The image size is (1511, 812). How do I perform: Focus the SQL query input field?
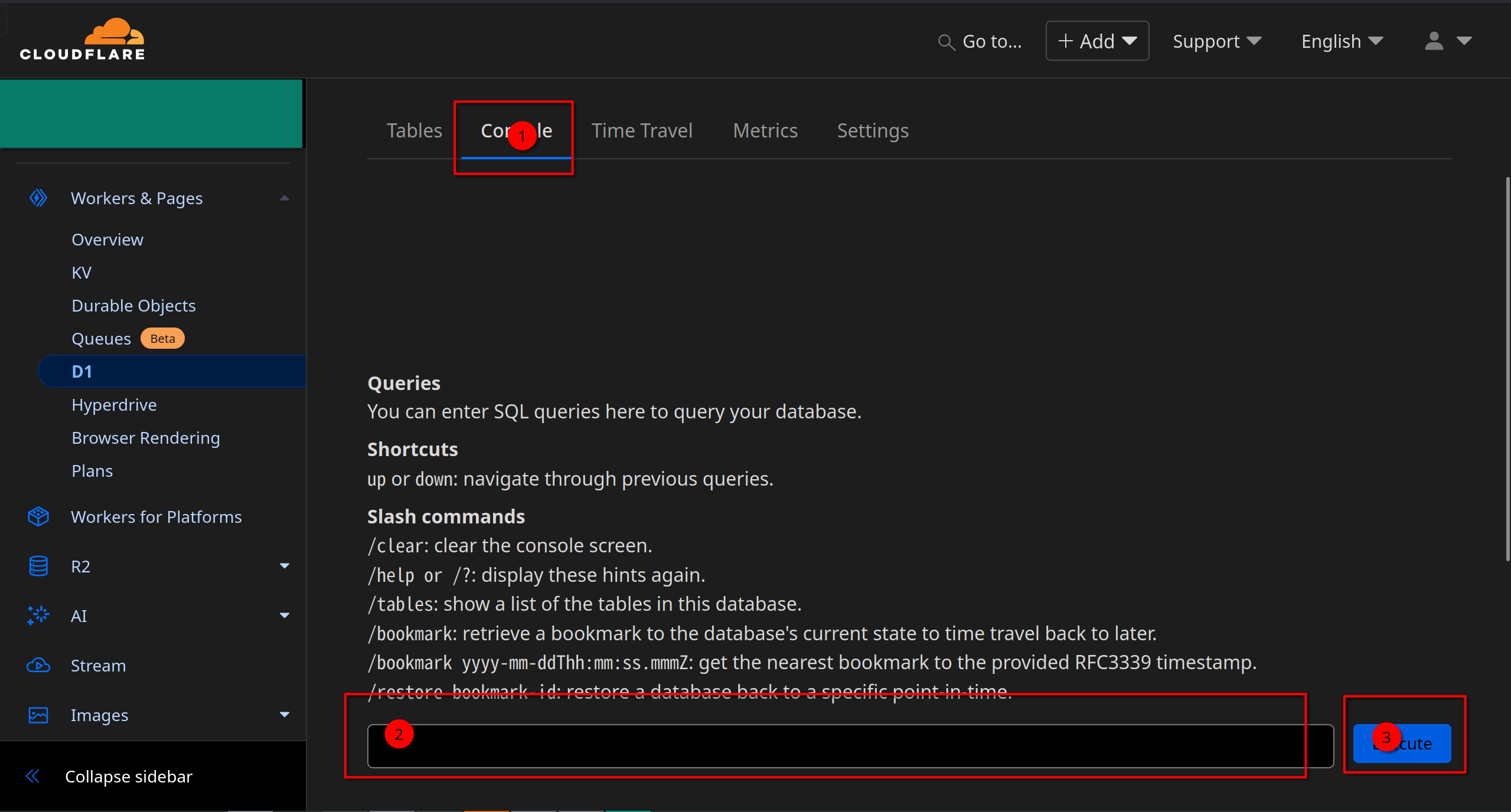[850, 746]
